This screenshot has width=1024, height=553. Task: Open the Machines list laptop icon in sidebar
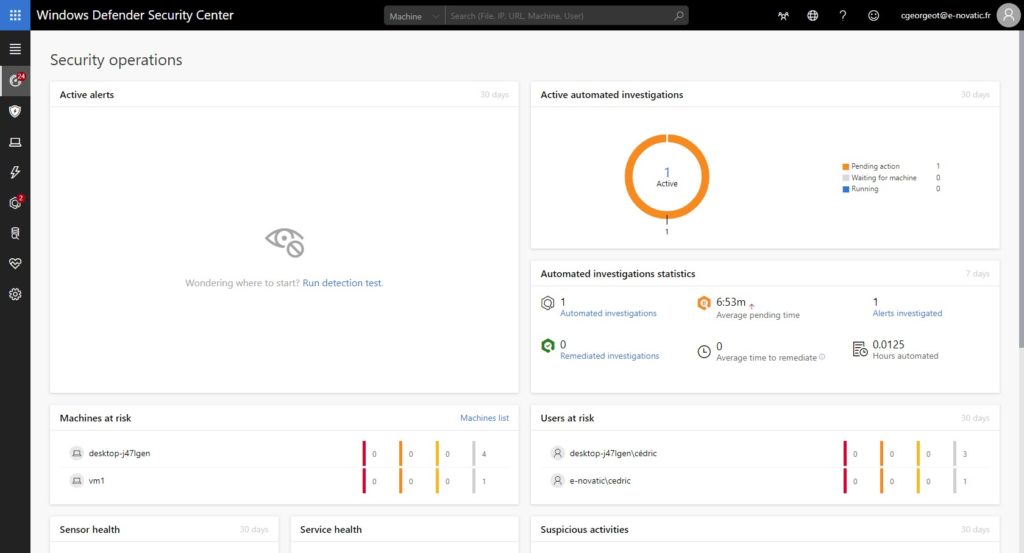[15, 142]
